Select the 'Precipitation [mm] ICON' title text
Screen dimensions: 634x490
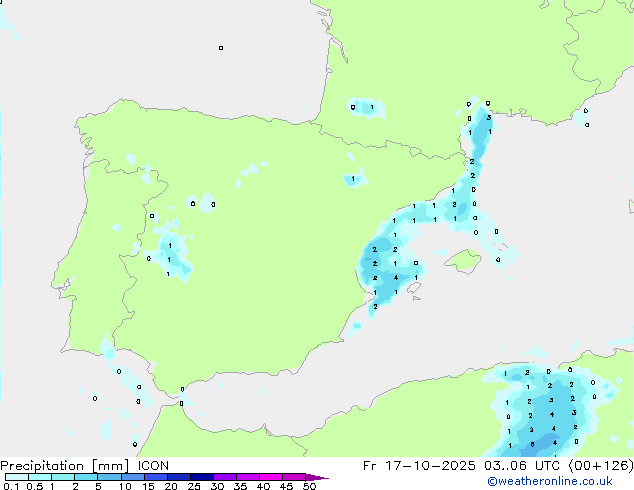[85, 466]
